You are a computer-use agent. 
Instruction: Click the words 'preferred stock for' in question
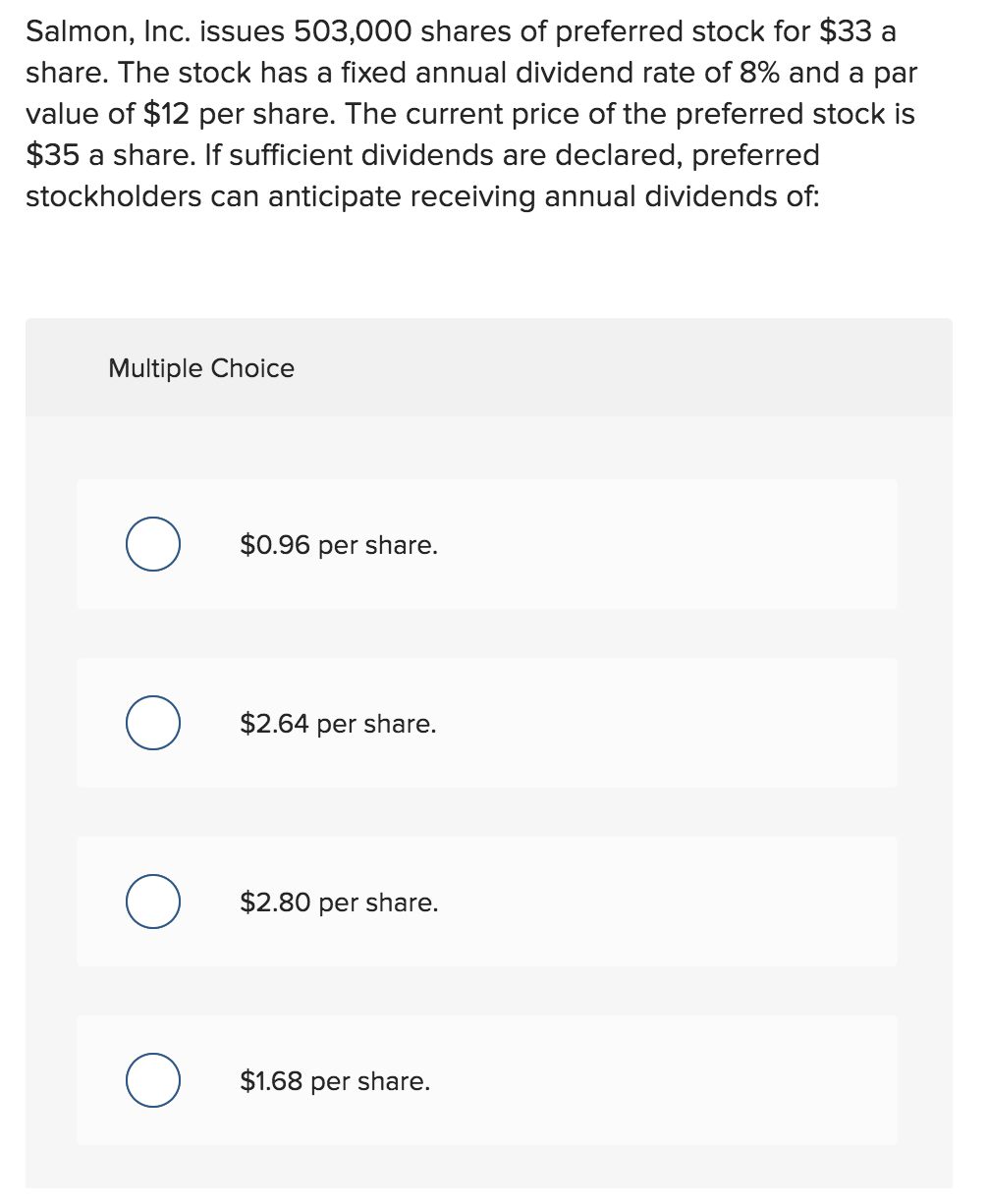673,31
